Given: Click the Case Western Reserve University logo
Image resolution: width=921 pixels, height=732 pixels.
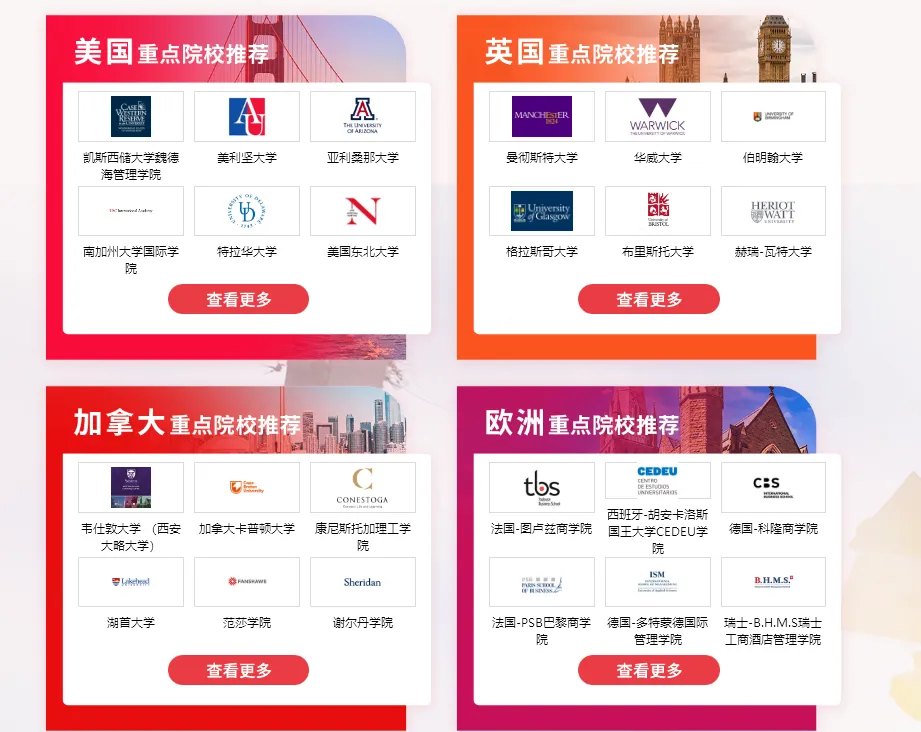Looking at the screenshot, I should (x=130, y=116).
